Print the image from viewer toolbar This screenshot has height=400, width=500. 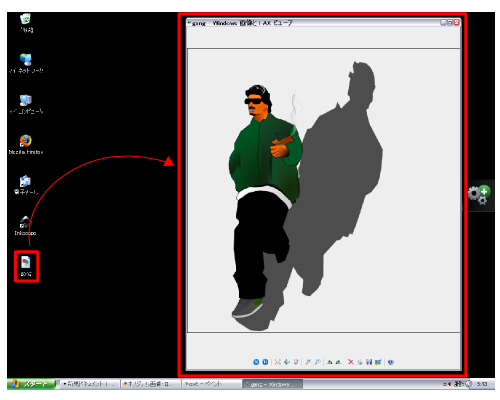tap(360, 362)
